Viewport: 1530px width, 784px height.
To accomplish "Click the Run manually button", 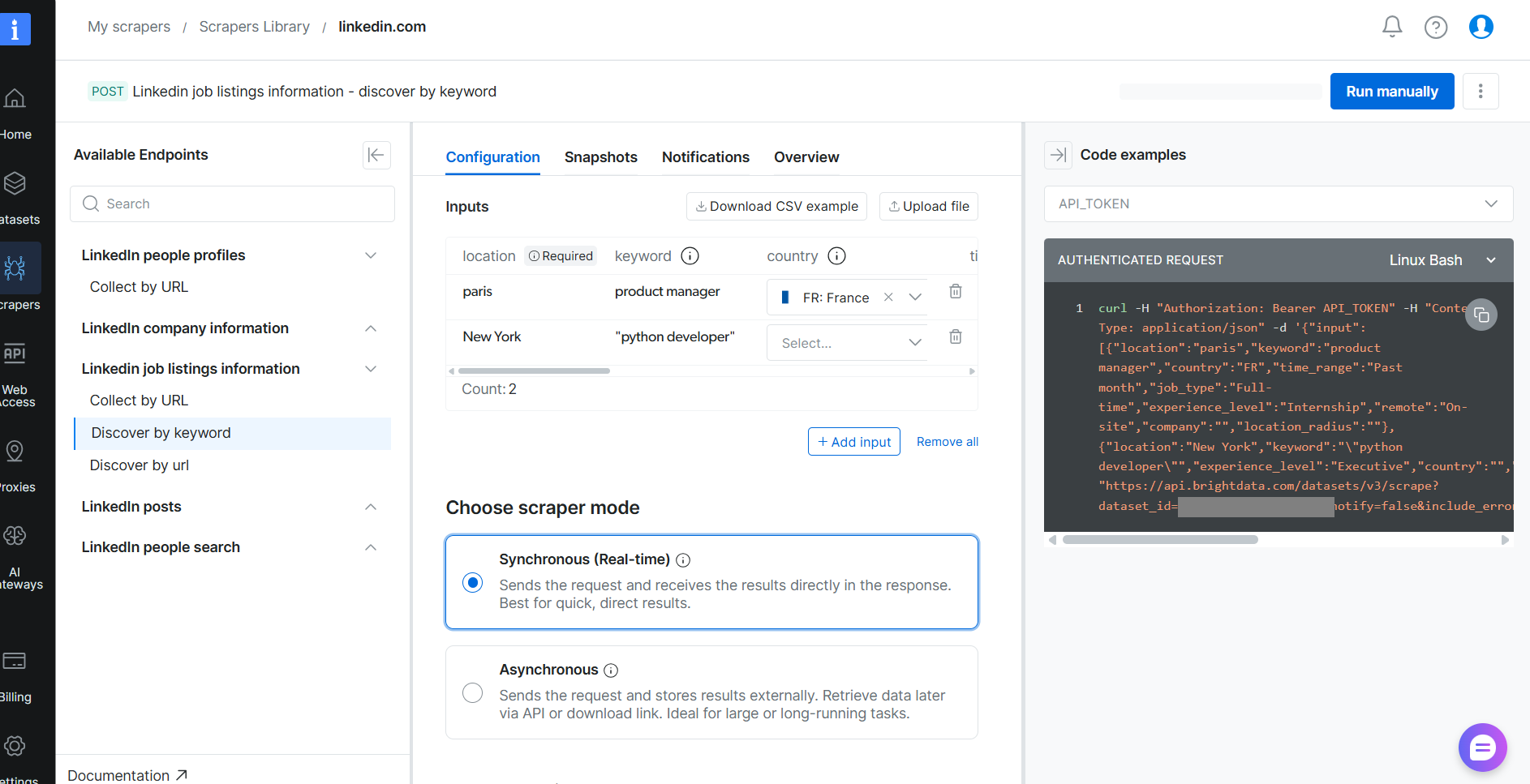I will coord(1392,92).
